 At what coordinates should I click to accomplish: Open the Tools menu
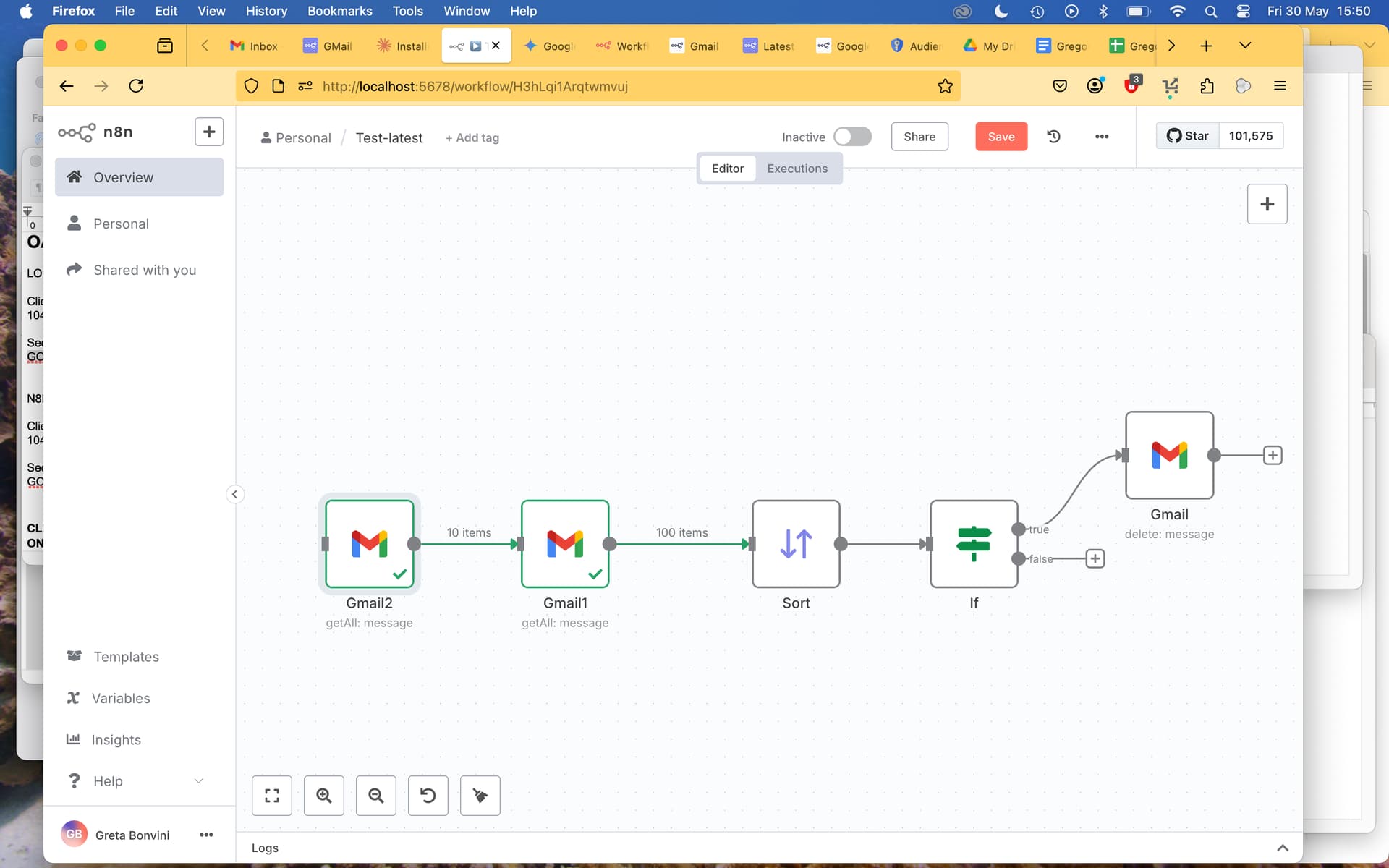407,11
